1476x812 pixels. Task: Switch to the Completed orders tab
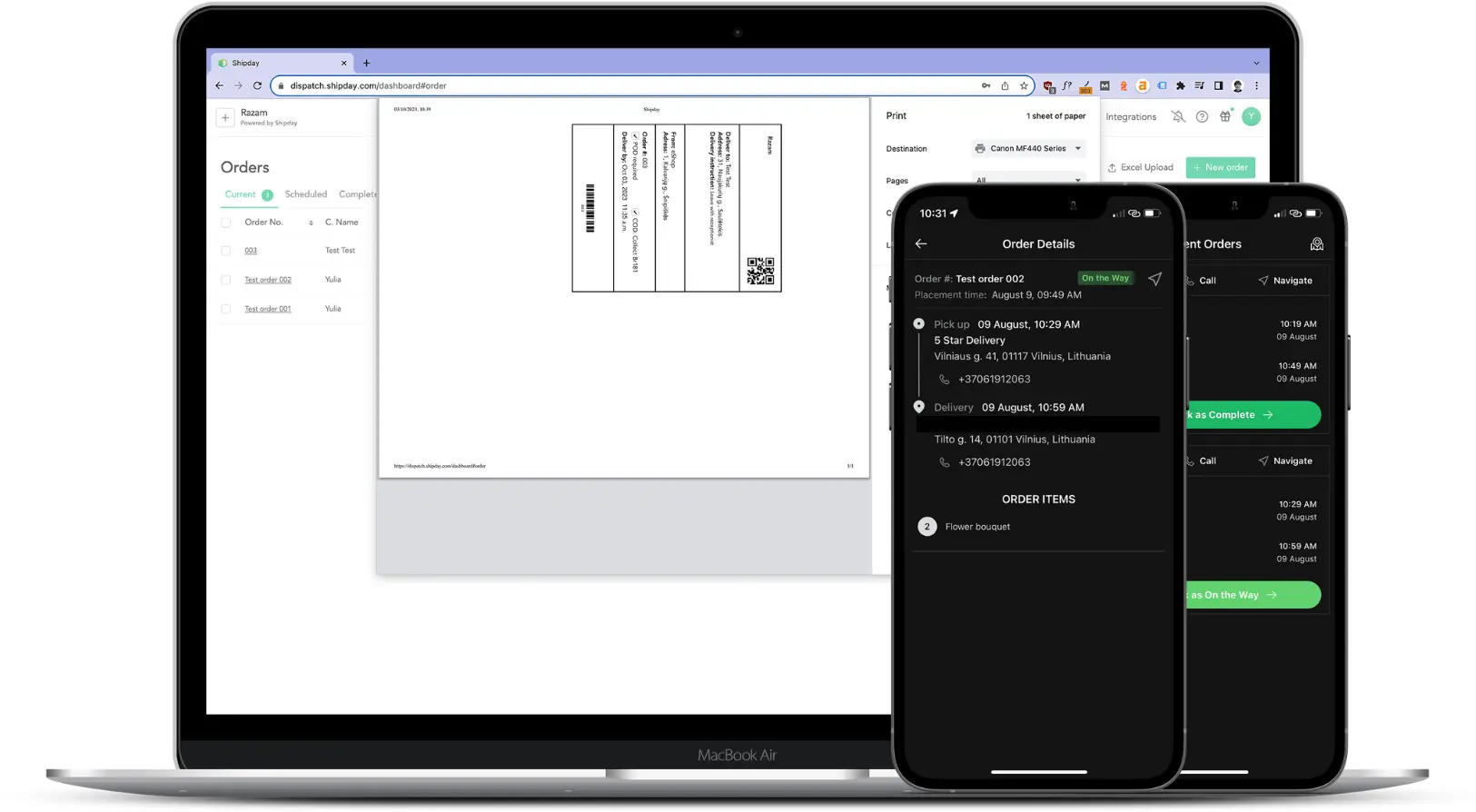point(358,194)
